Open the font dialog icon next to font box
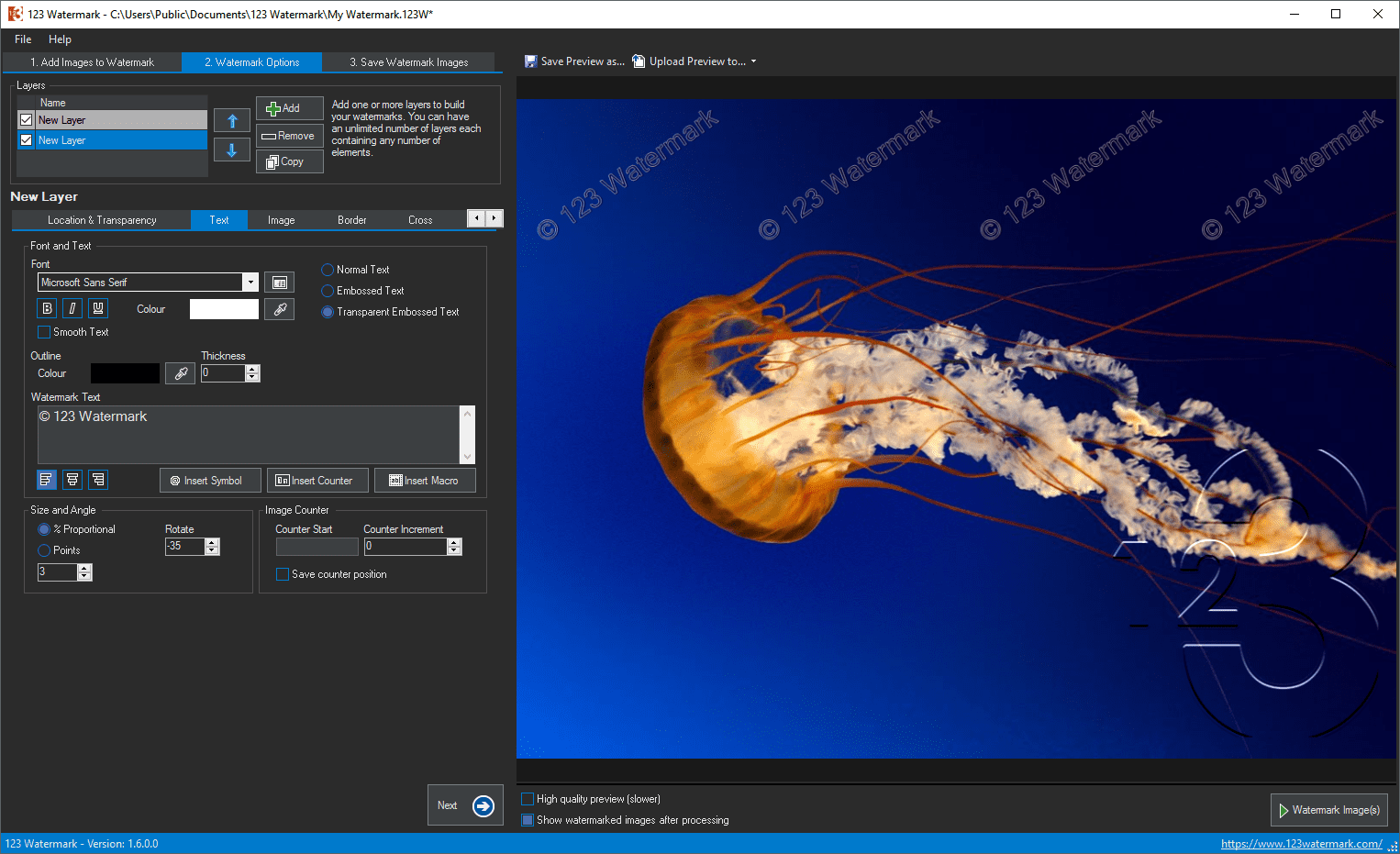This screenshot has height=854, width=1400. click(x=280, y=283)
